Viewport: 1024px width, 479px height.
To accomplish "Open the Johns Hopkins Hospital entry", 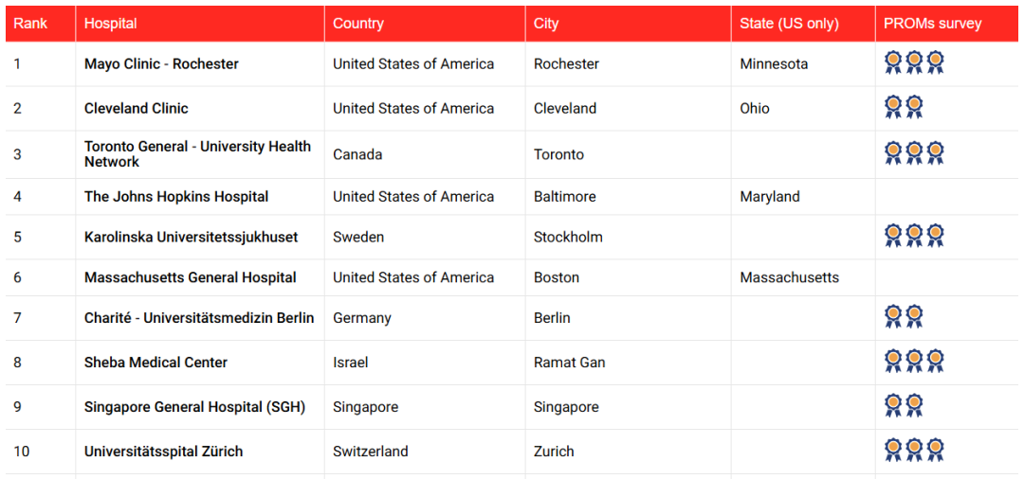I will (176, 197).
